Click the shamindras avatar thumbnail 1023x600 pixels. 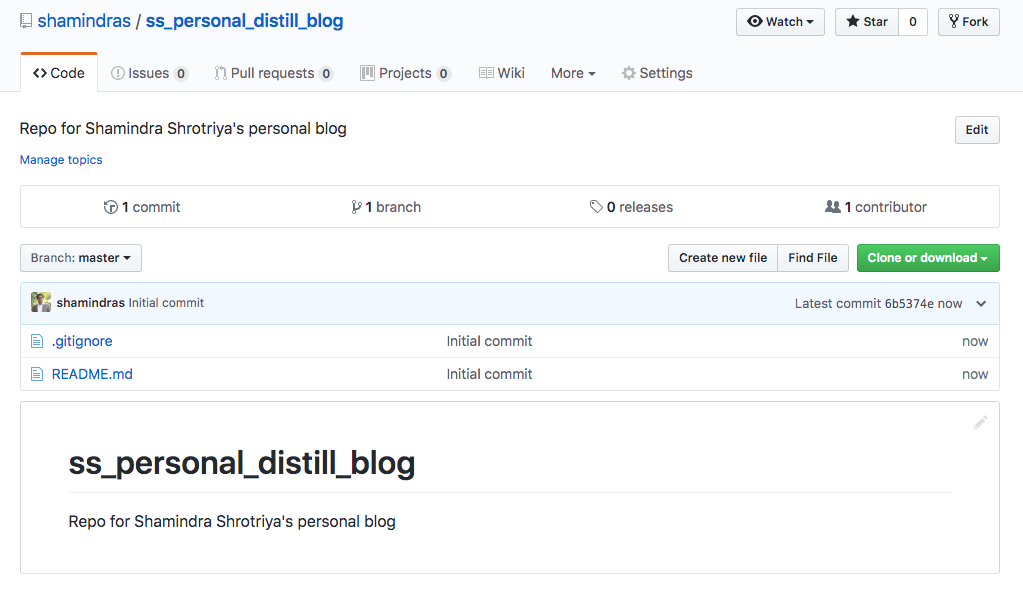click(40, 303)
